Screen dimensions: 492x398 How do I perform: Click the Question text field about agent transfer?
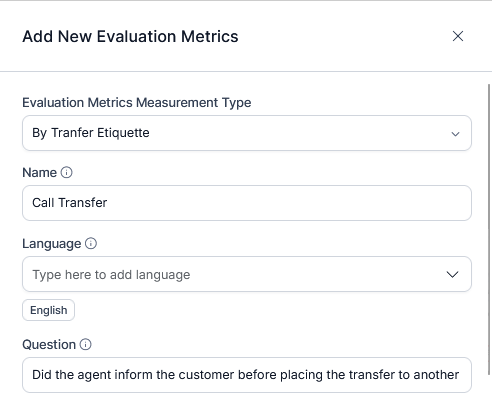[x=247, y=375]
